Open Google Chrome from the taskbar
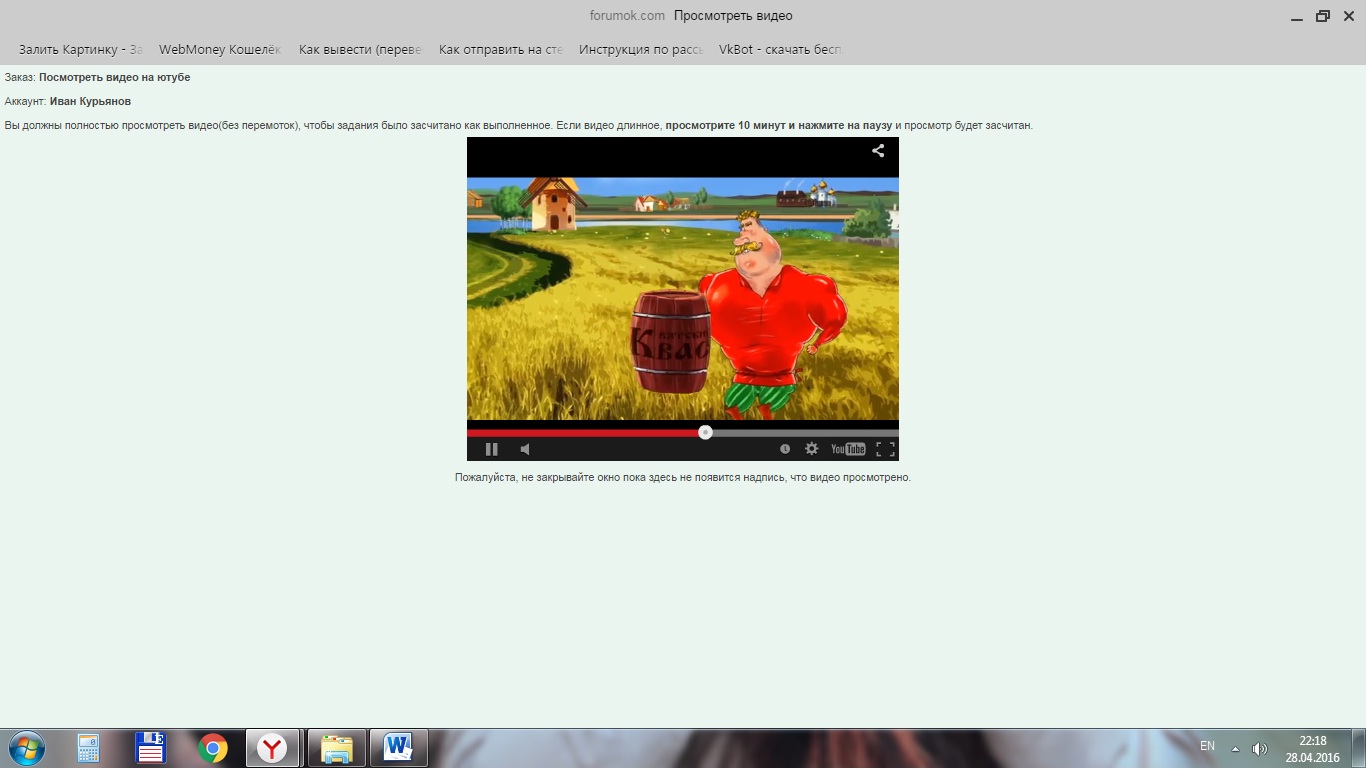The image size is (1366, 770). 212,748
